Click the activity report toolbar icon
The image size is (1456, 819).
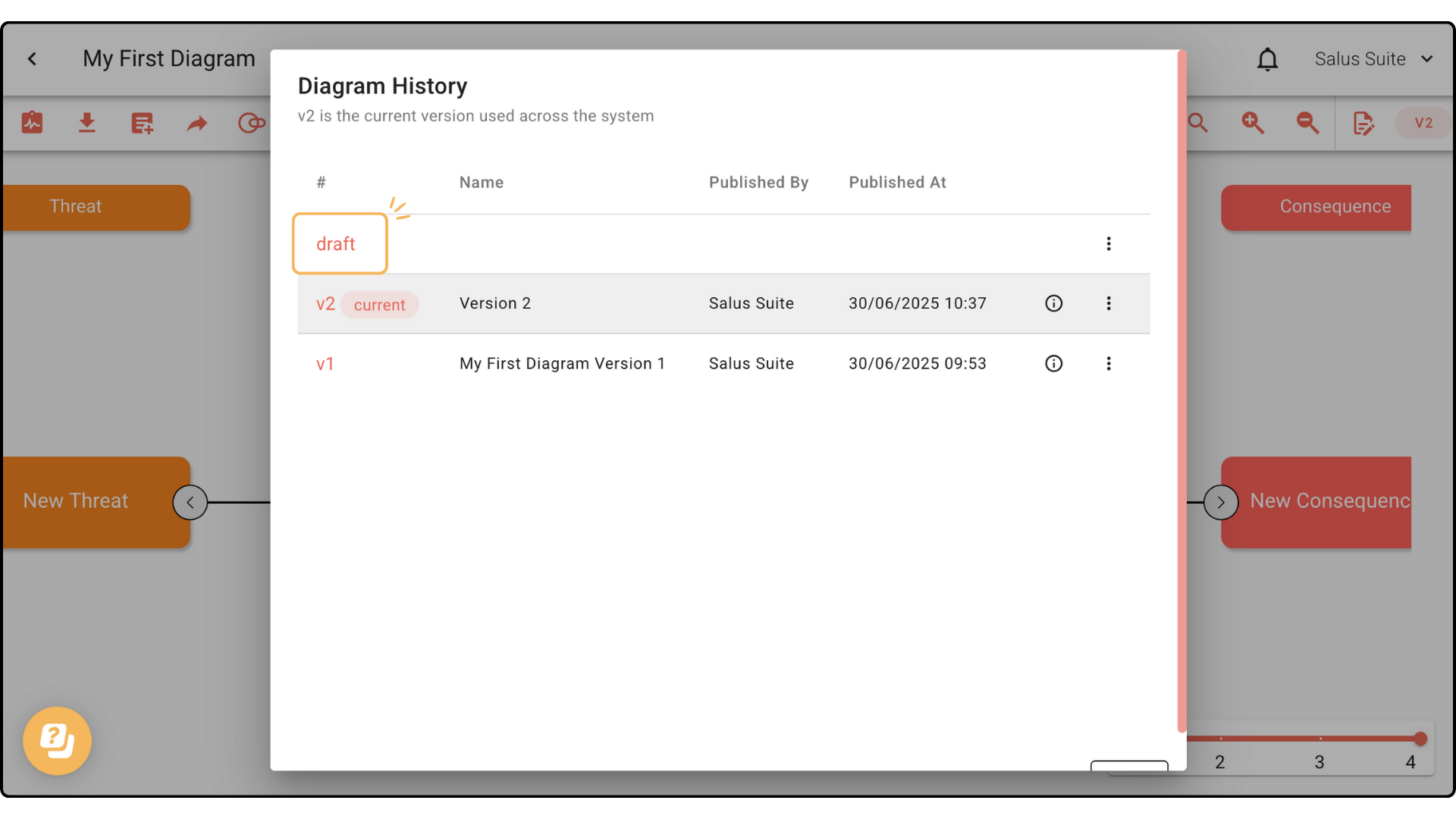(32, 123)
